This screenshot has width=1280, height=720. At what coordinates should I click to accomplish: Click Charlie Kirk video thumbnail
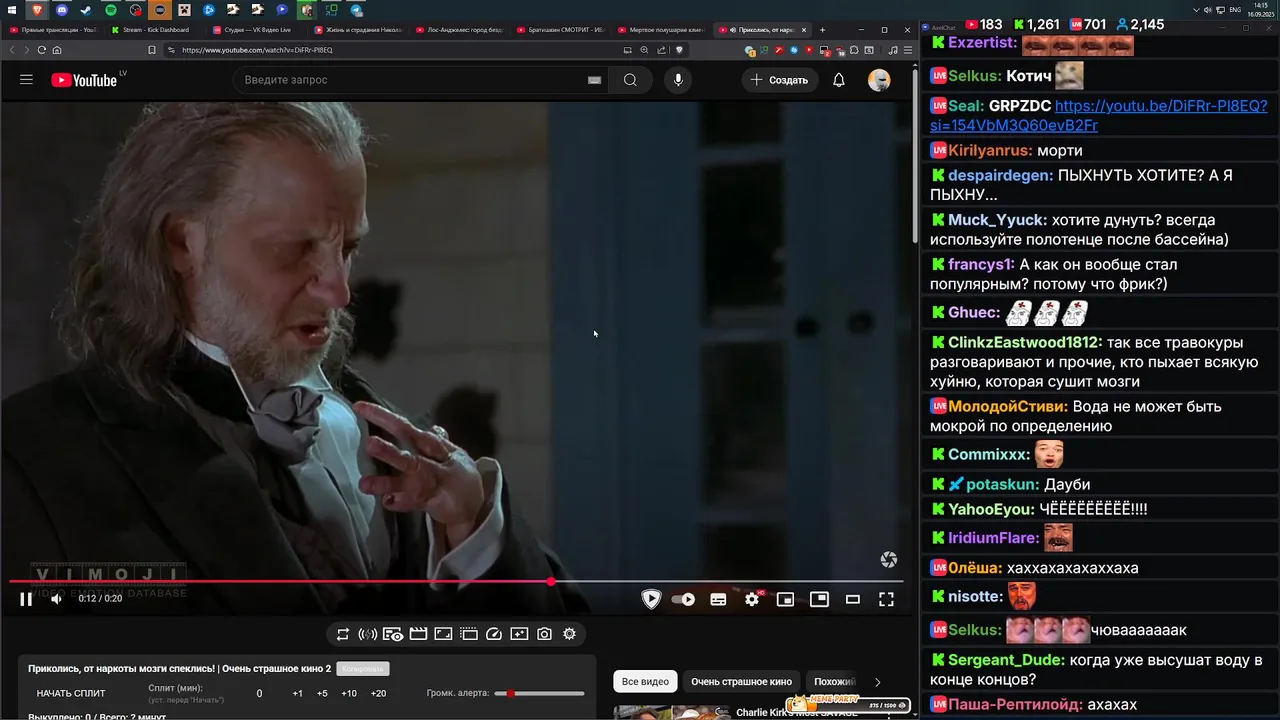[x=672, y=713]
